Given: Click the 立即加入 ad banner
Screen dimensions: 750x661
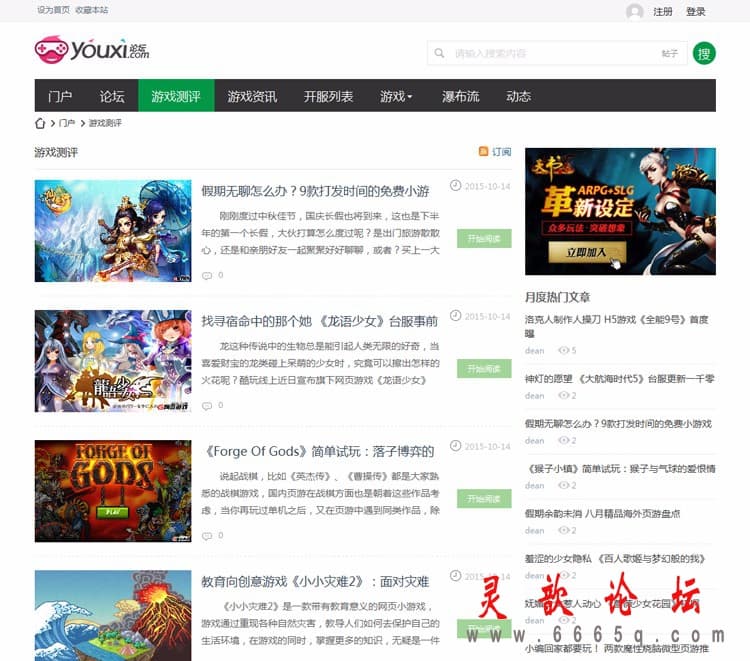Looking at the screenshot, I should pos(620,211).
